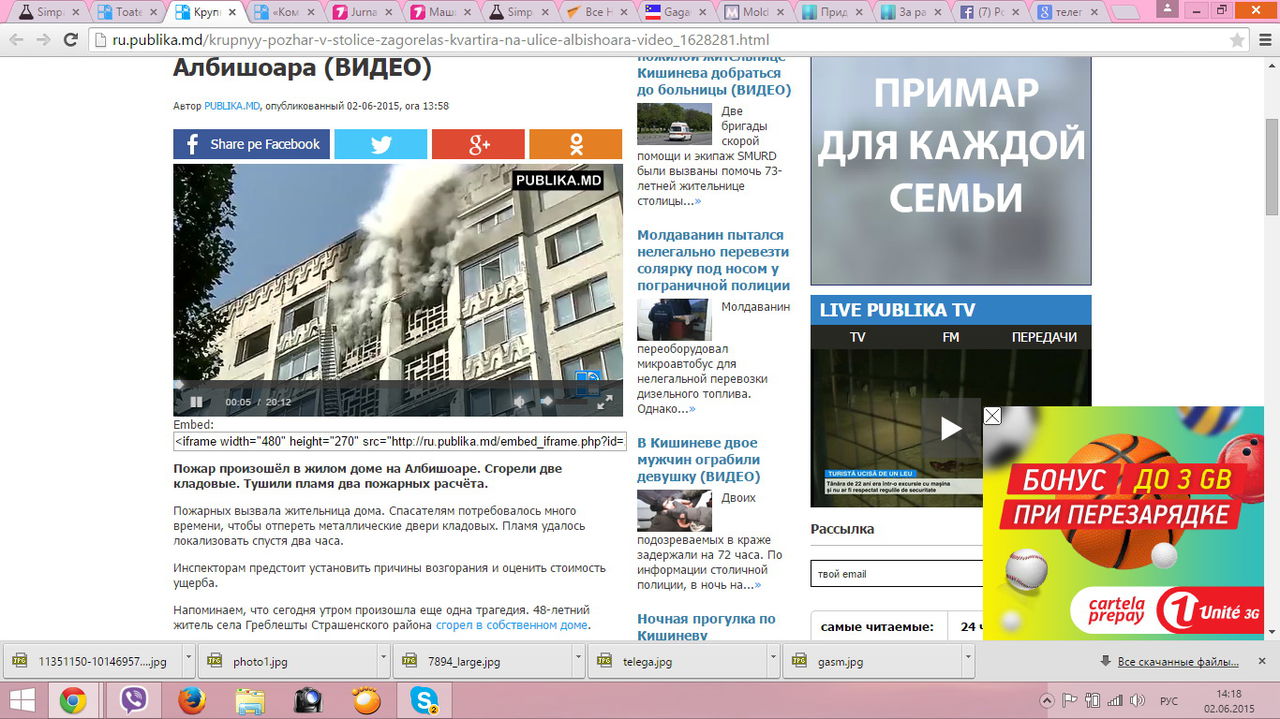Image resolution: width=1280 pixels, height=719 pixels.
Task: Expand options arrow for 11351150 download
Action: point(187,661)
